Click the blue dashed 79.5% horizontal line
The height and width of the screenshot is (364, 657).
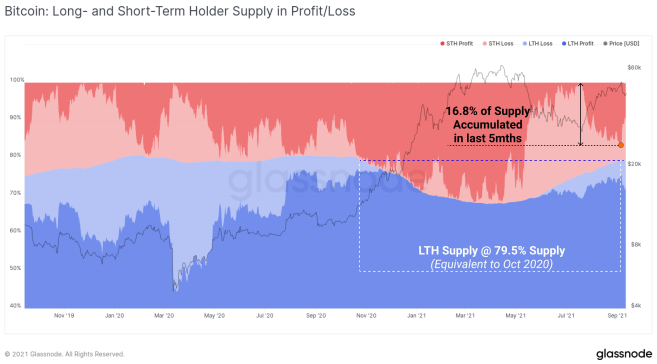tap(492, 160)
